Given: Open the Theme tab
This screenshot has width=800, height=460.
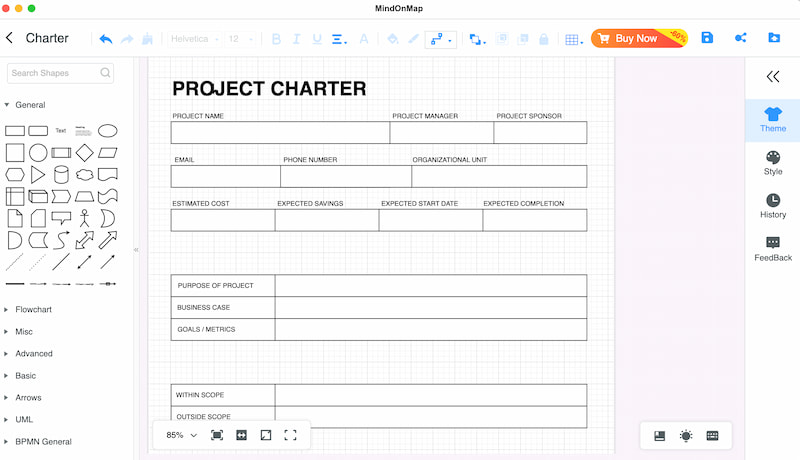Looking at the screenshot, I should (x=773, y=120).
